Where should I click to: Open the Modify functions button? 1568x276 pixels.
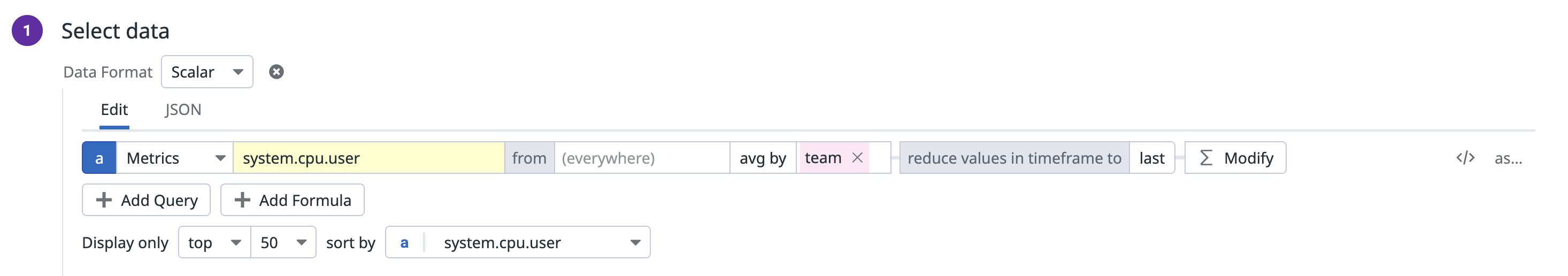coord(1235,158)
